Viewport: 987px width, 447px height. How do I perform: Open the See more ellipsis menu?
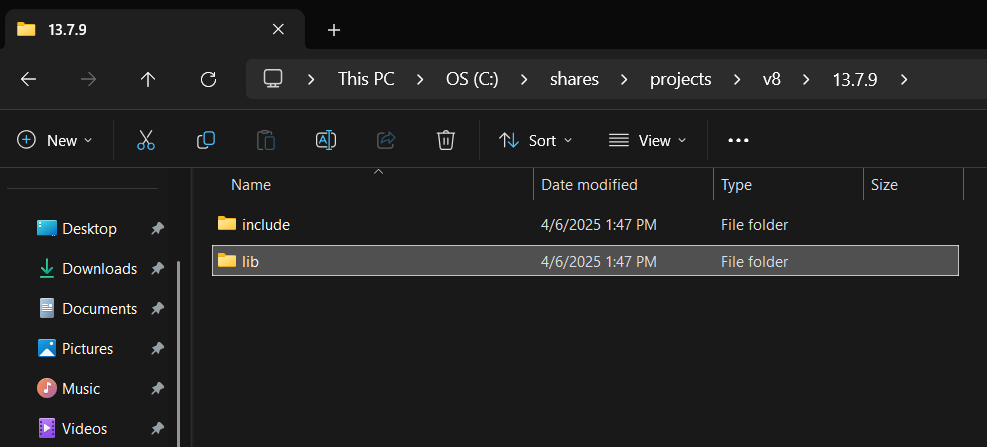coord(738,140)
